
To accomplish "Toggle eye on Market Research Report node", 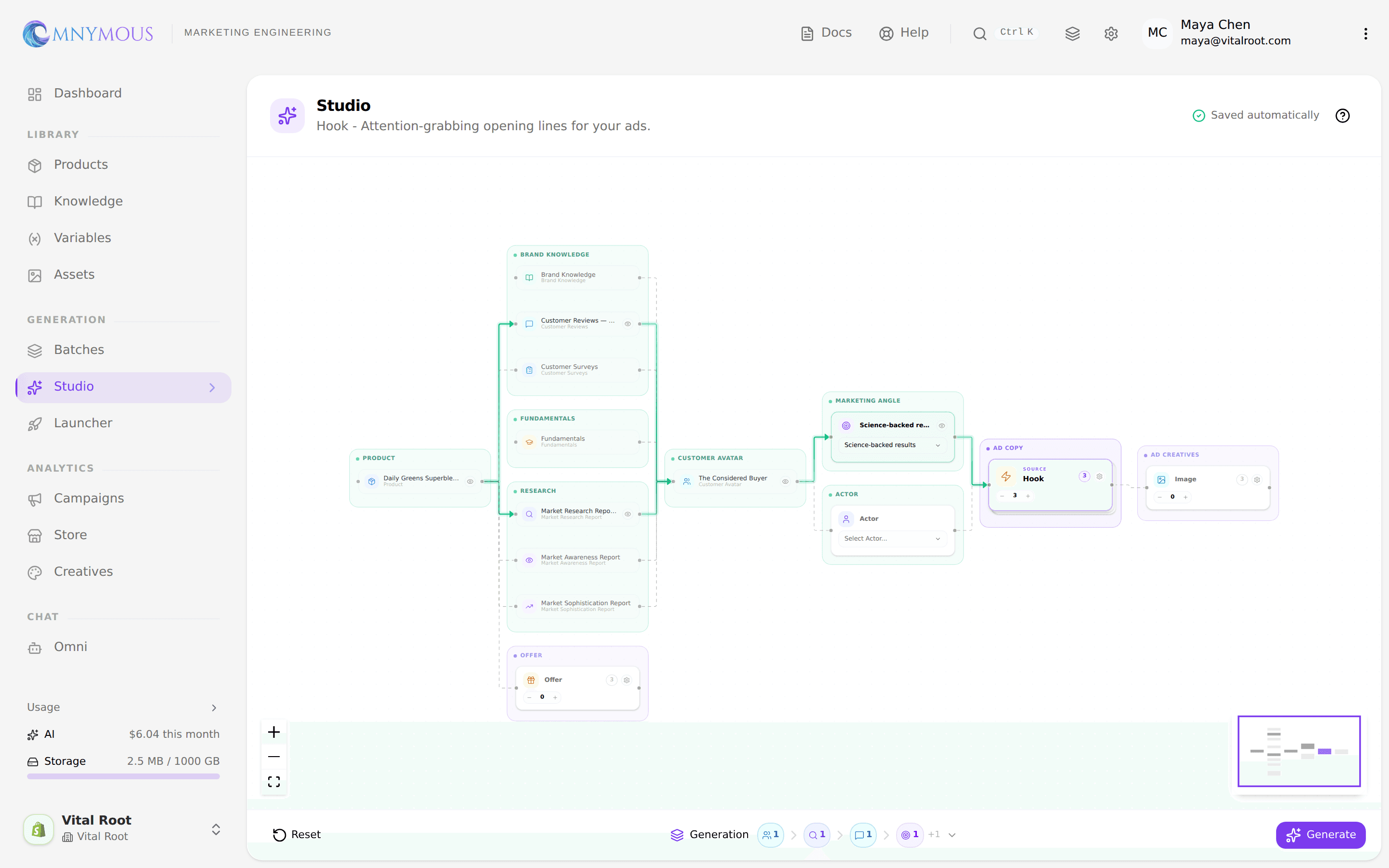I will 628,515.
